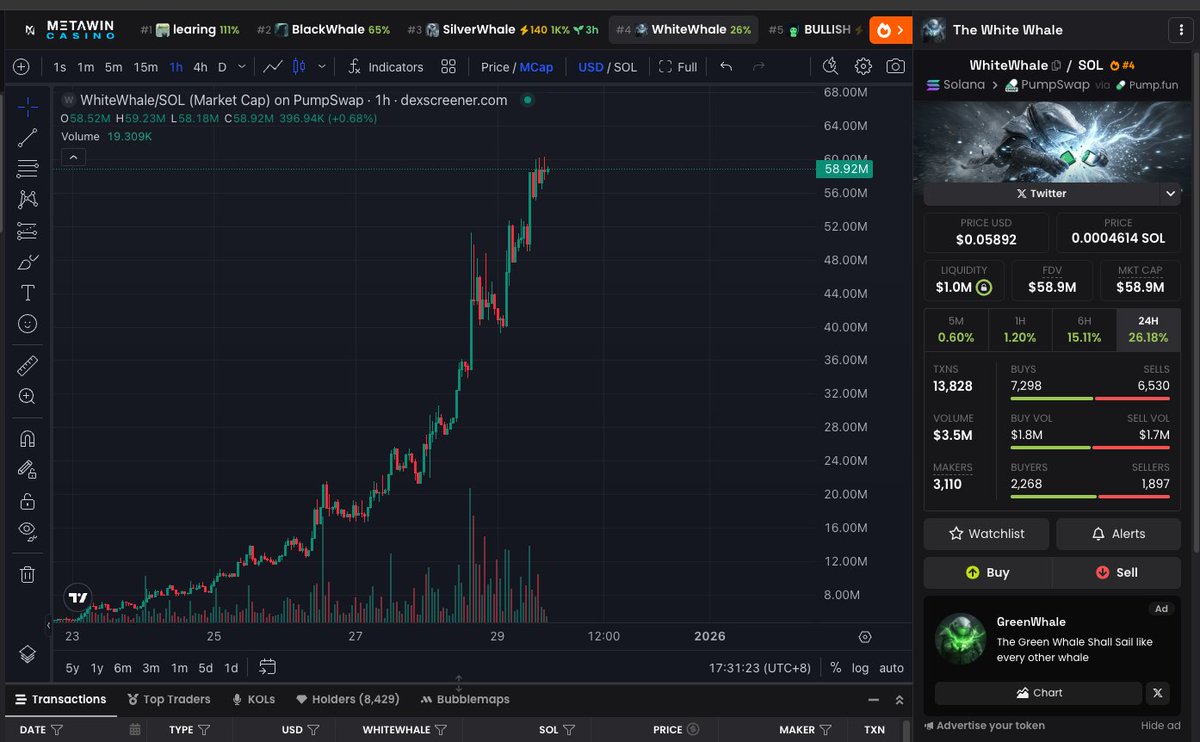Select the brush drawing tool
This screenshot has height=742, width=1200.
tap(28, 262)
